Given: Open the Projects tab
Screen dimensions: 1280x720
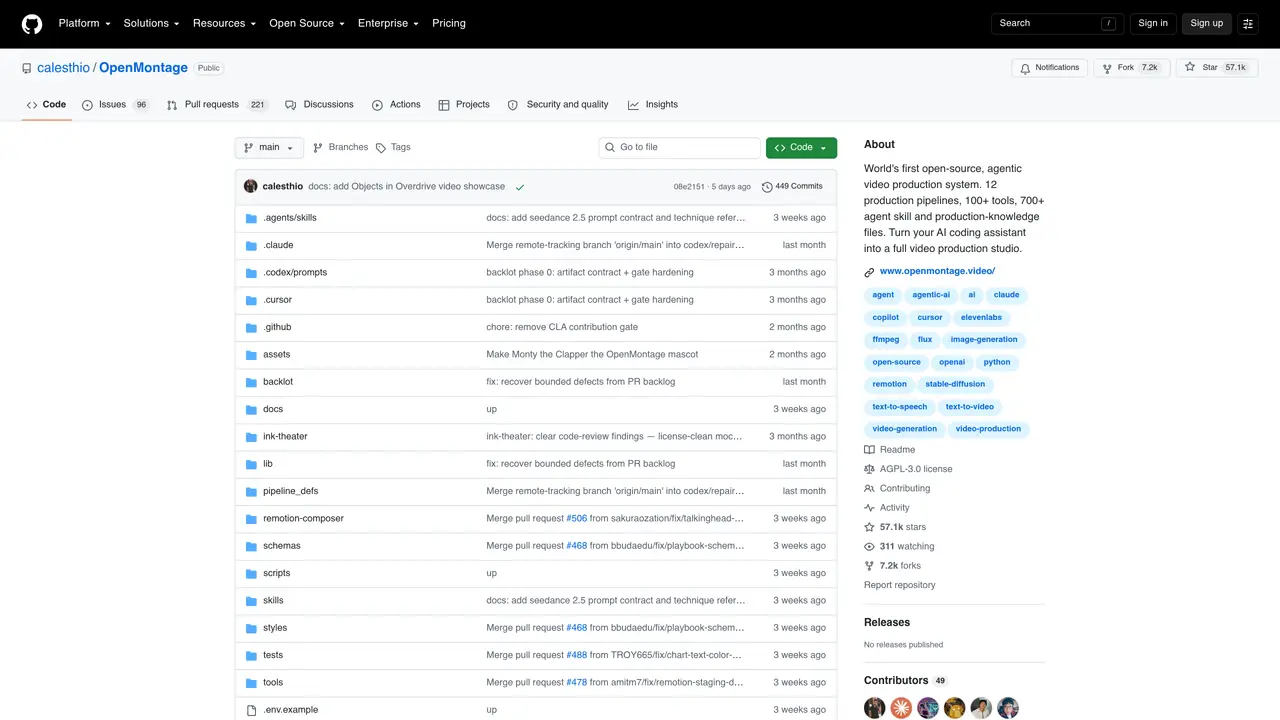Looking at the screenshot, I should [x=465, y=104].
